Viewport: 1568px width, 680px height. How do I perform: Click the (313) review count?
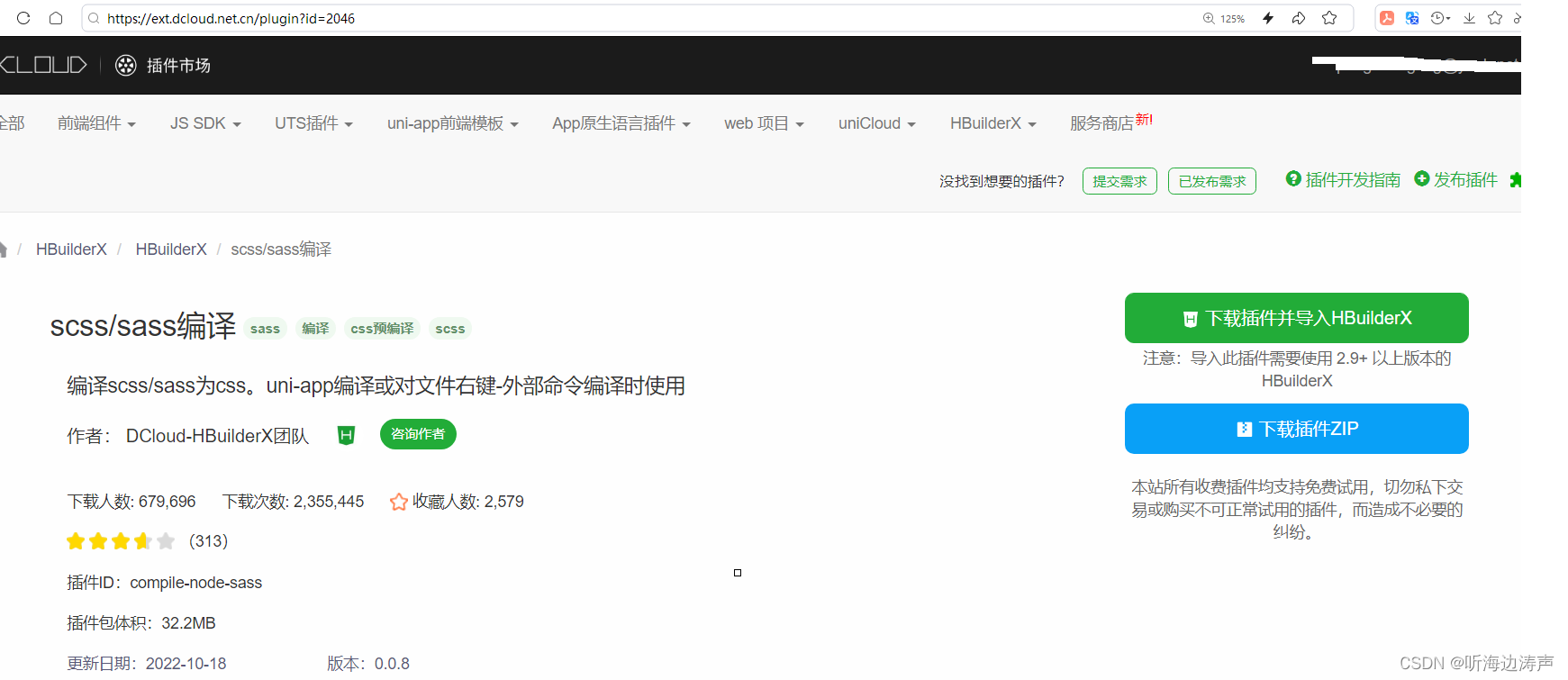point(208,541)
